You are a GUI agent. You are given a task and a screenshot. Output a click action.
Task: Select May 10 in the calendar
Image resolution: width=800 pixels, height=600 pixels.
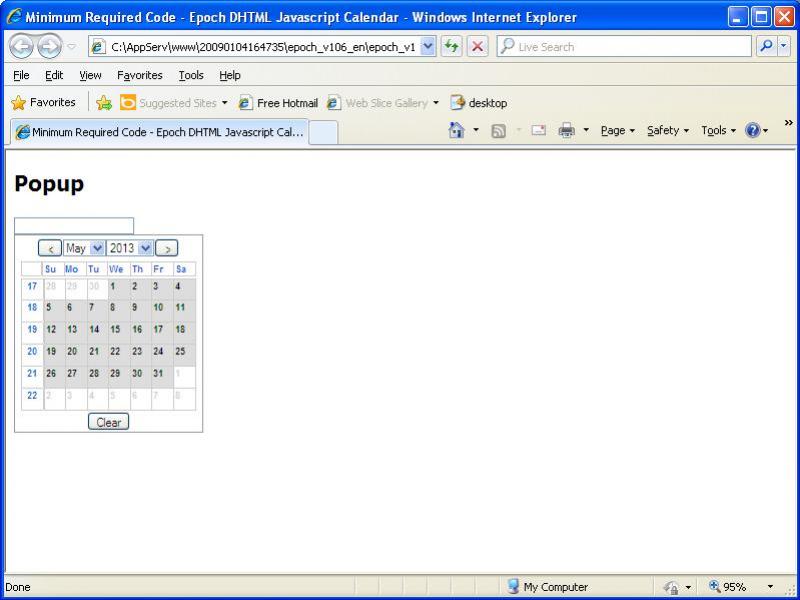(162, 311)
